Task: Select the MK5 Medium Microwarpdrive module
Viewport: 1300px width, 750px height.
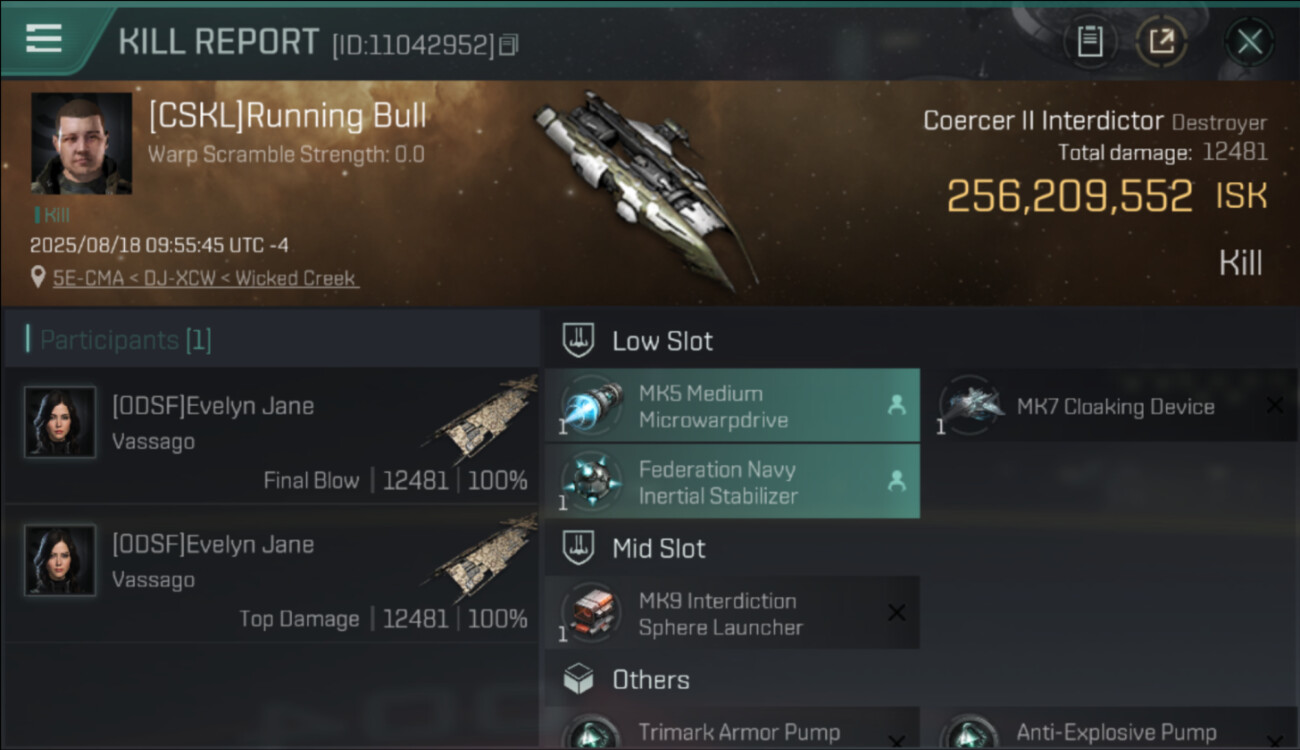Action: [732, 405]
